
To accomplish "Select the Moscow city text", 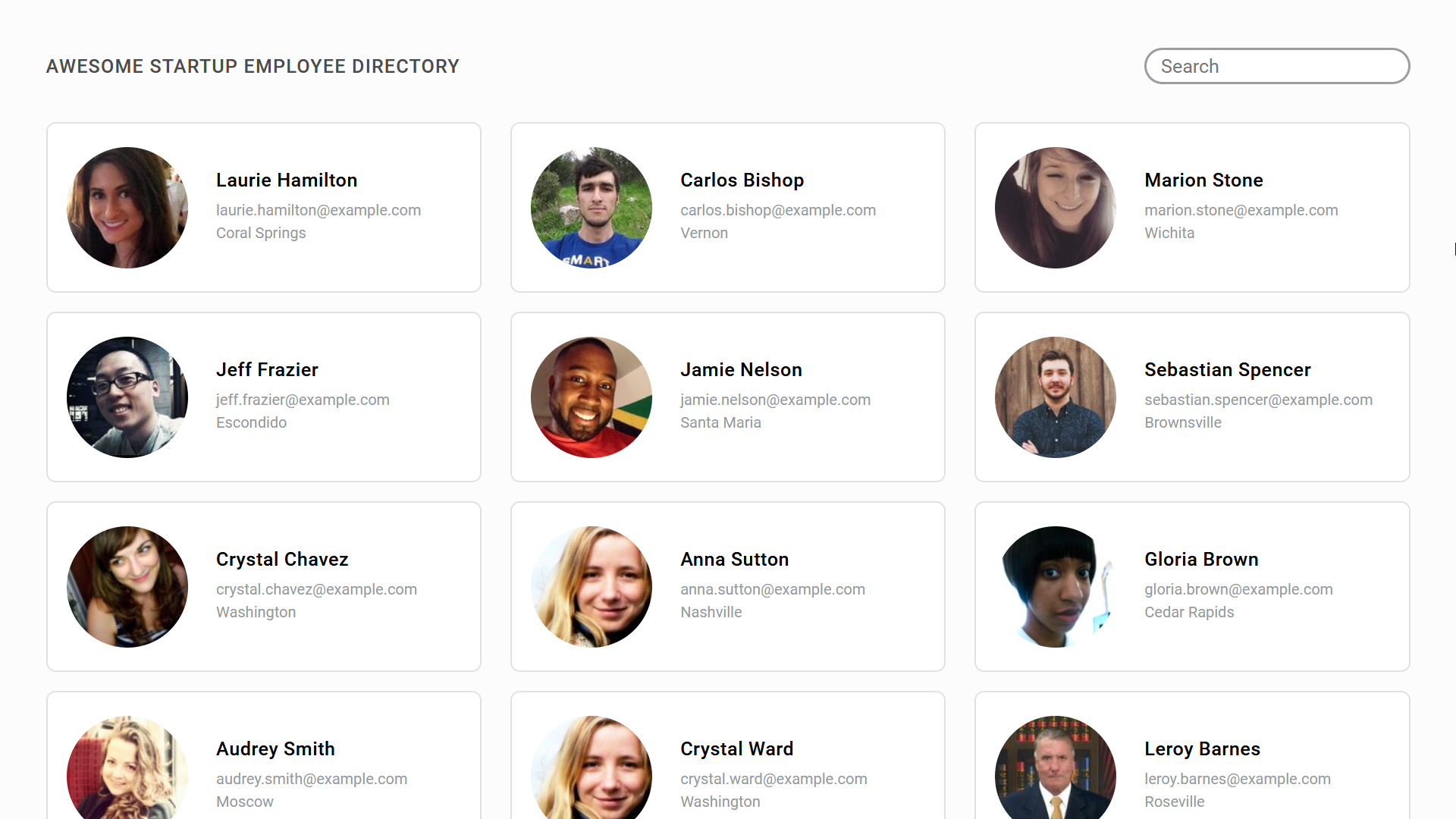I will (244, 802).
